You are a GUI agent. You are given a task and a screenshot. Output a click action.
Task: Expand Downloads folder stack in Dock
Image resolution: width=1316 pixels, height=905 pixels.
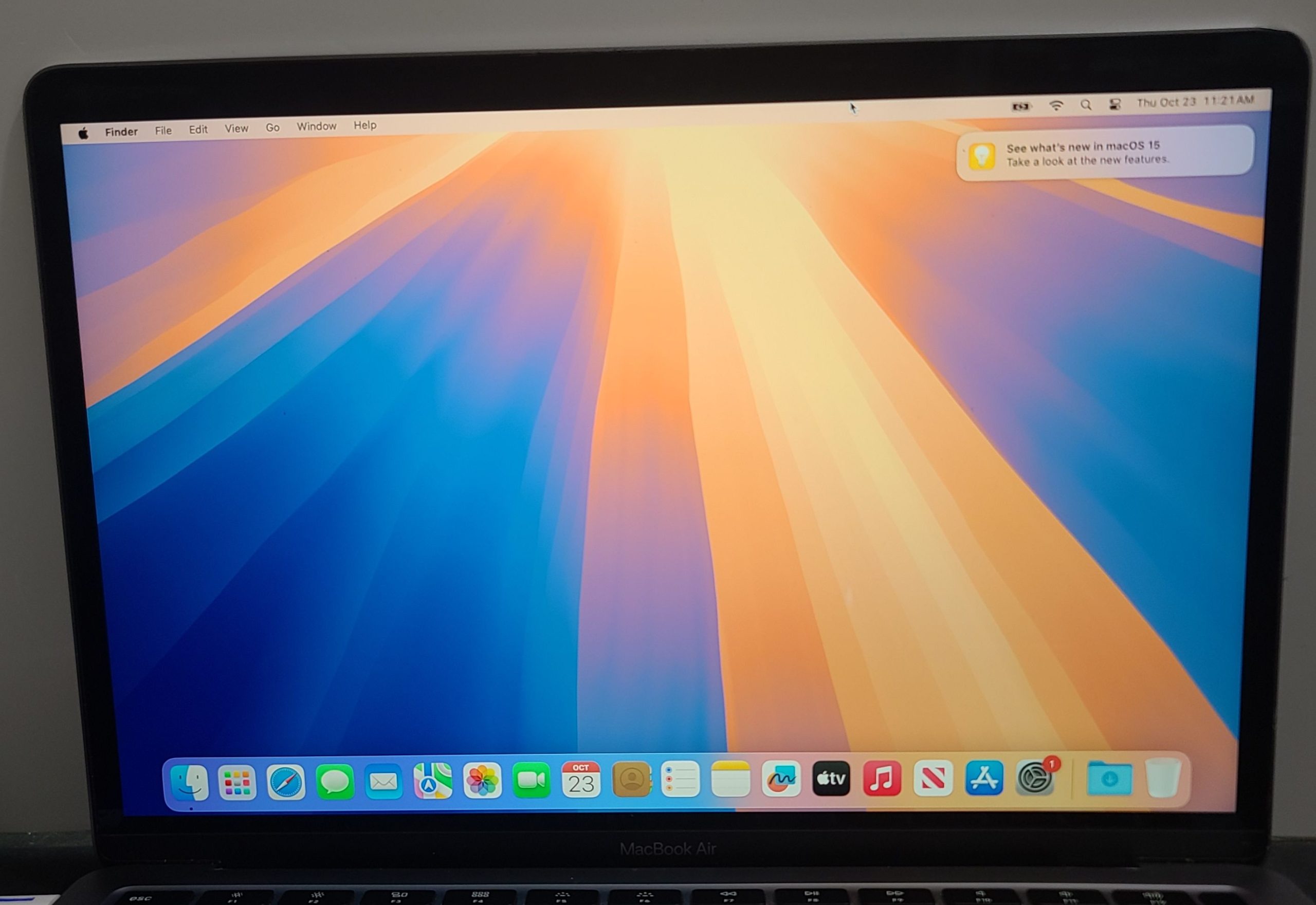click(1109, 779)
